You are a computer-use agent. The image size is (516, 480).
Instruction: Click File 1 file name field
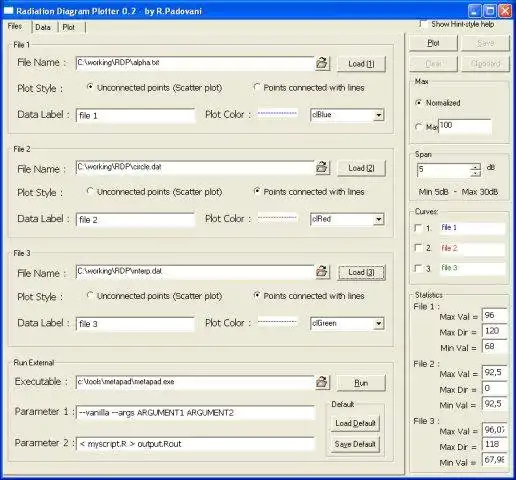click(195, 63)
